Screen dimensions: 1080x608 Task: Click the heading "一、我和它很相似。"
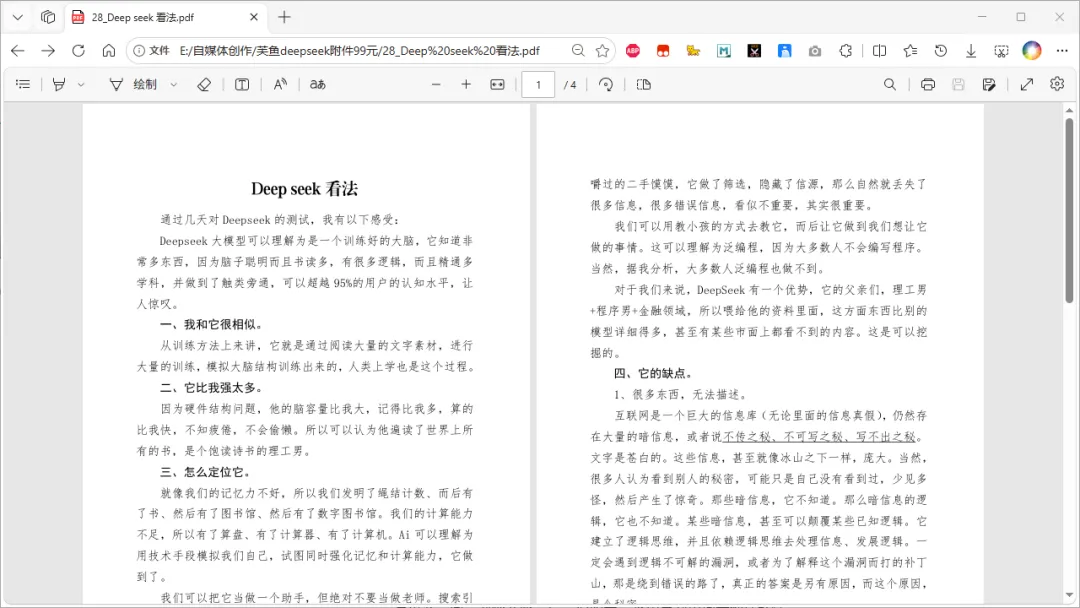coord(212,324)
